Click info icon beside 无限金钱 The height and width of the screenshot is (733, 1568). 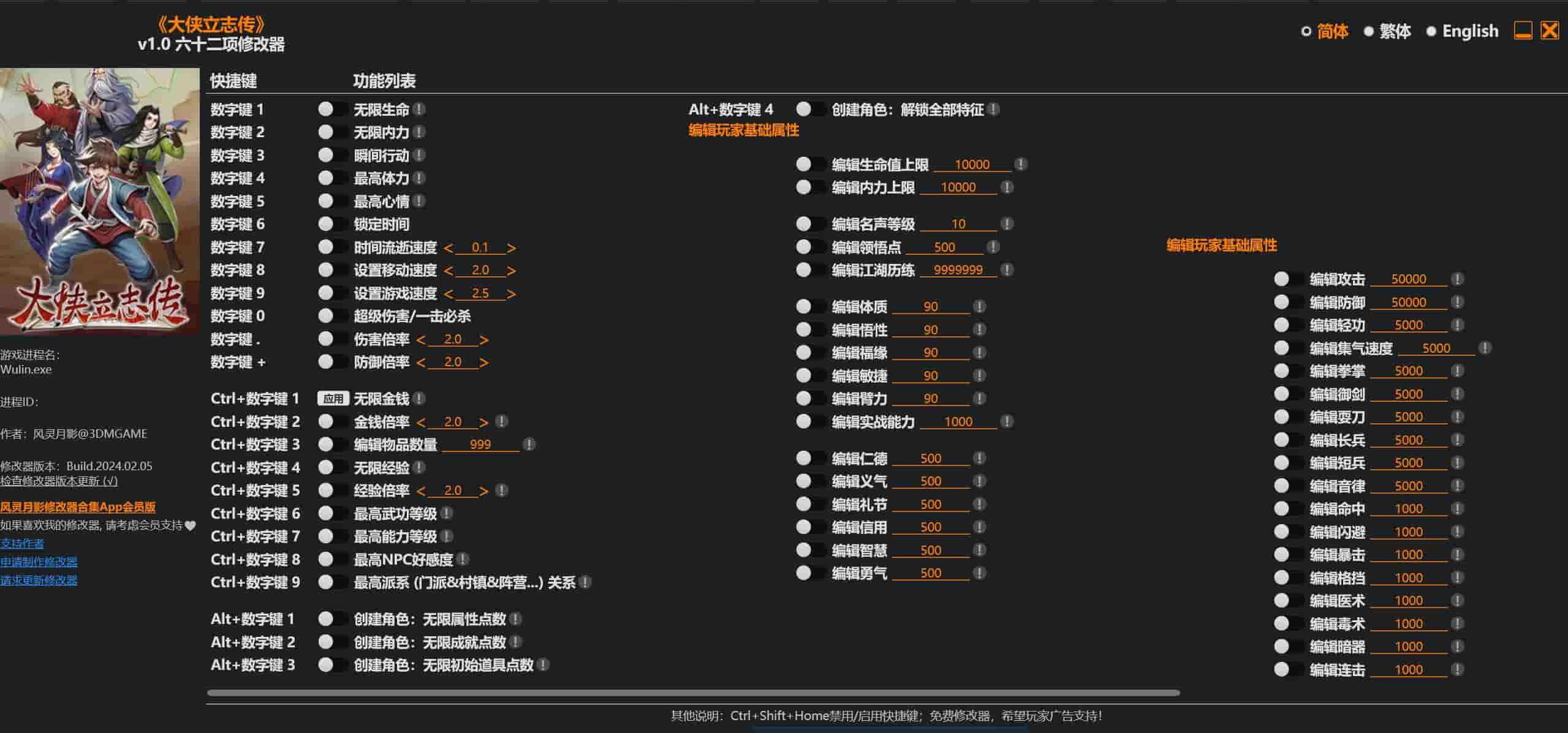click(419, 399)
